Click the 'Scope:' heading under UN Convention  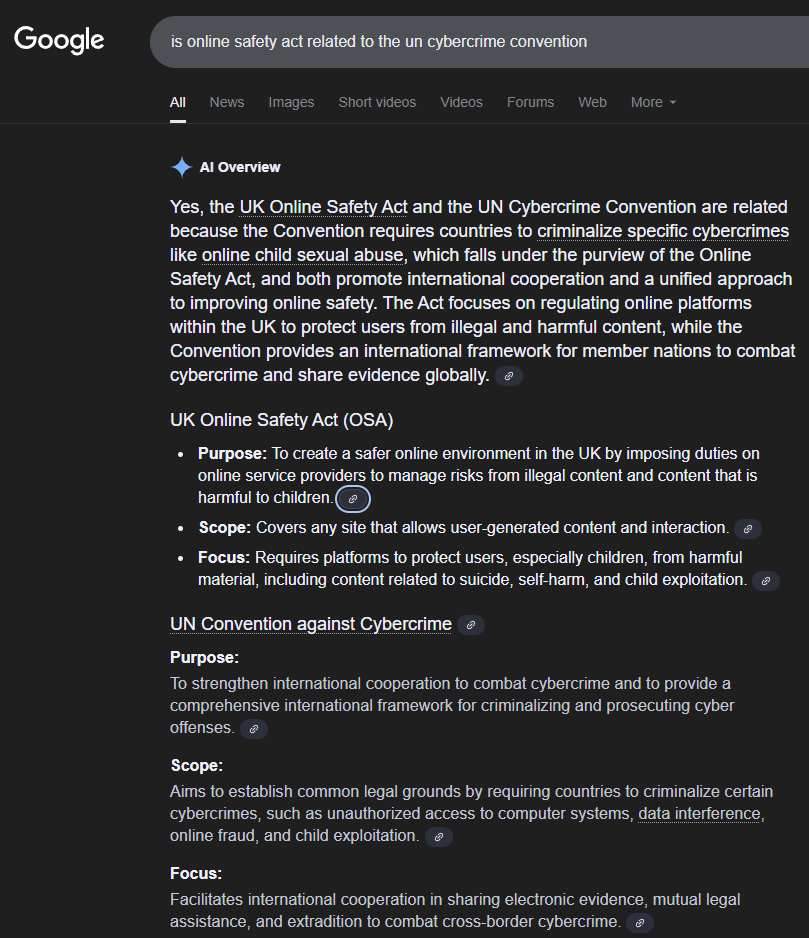pyautogui.click(x=196, y=766)
